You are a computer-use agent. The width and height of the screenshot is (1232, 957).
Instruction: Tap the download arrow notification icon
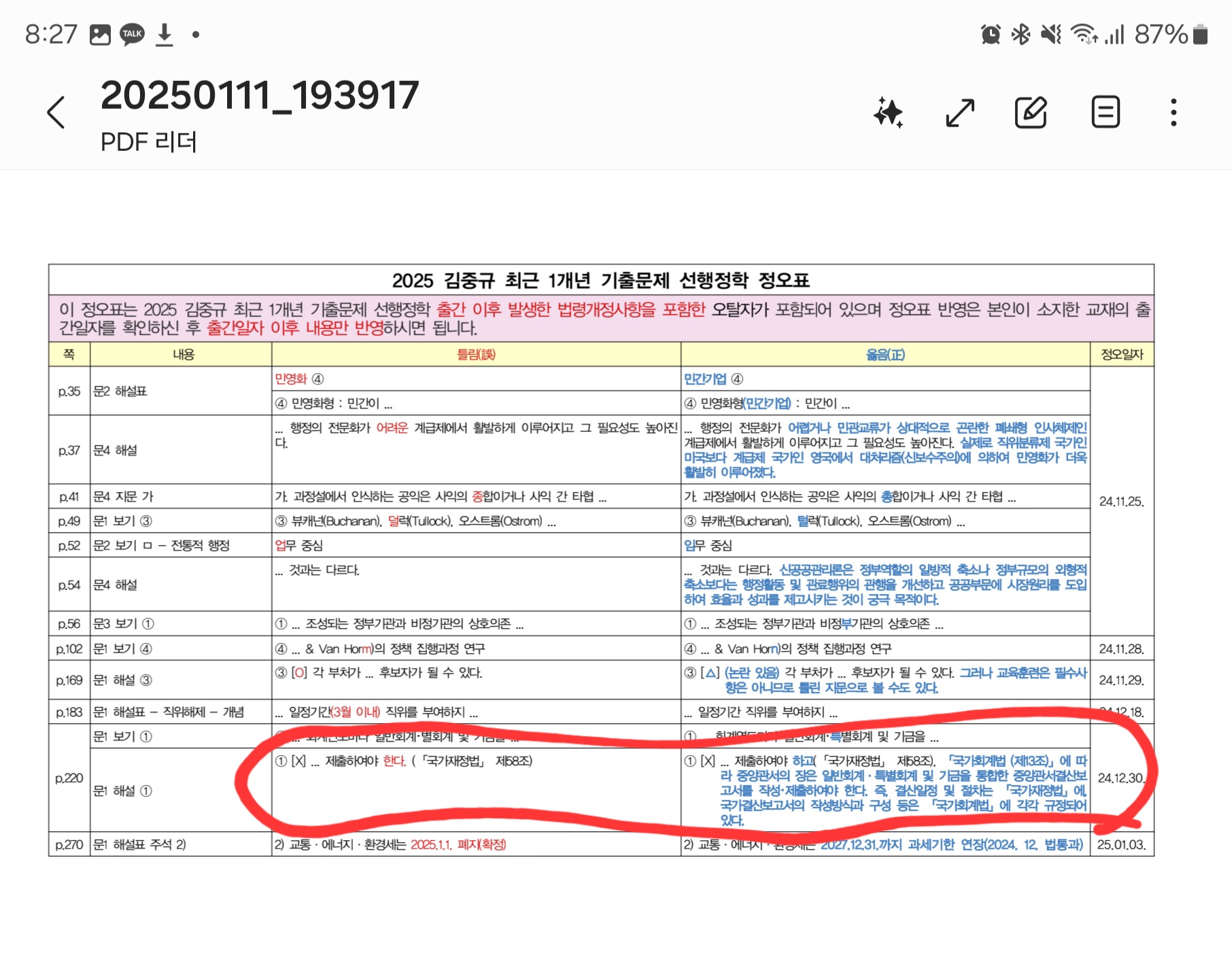pyautogui.click(x=165, y=34)
